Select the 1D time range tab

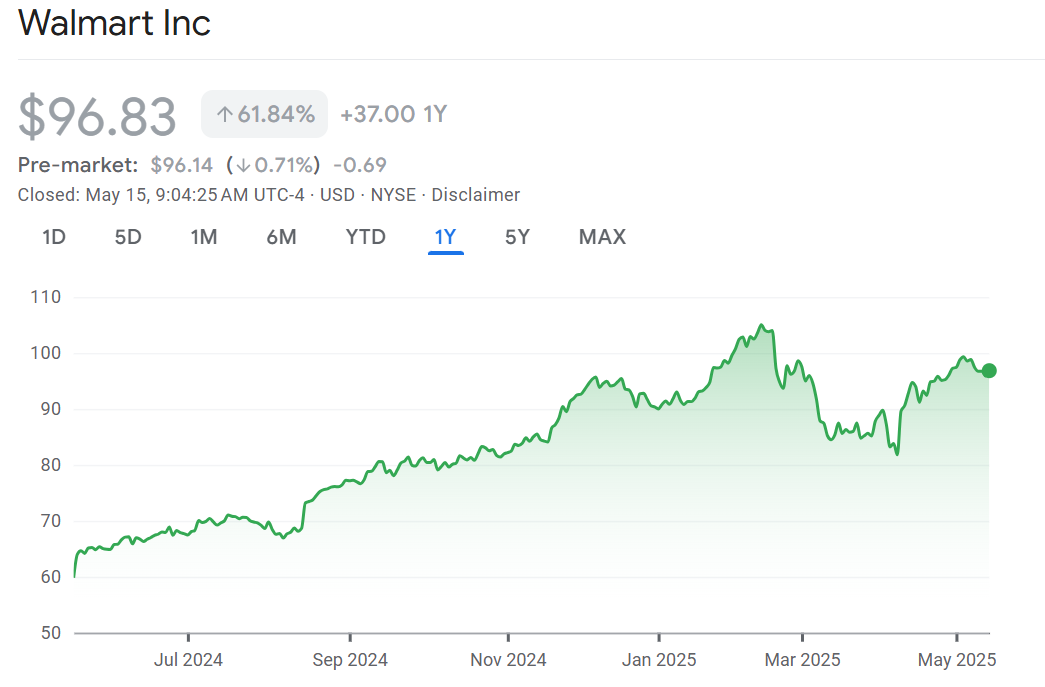coord(53,237)
